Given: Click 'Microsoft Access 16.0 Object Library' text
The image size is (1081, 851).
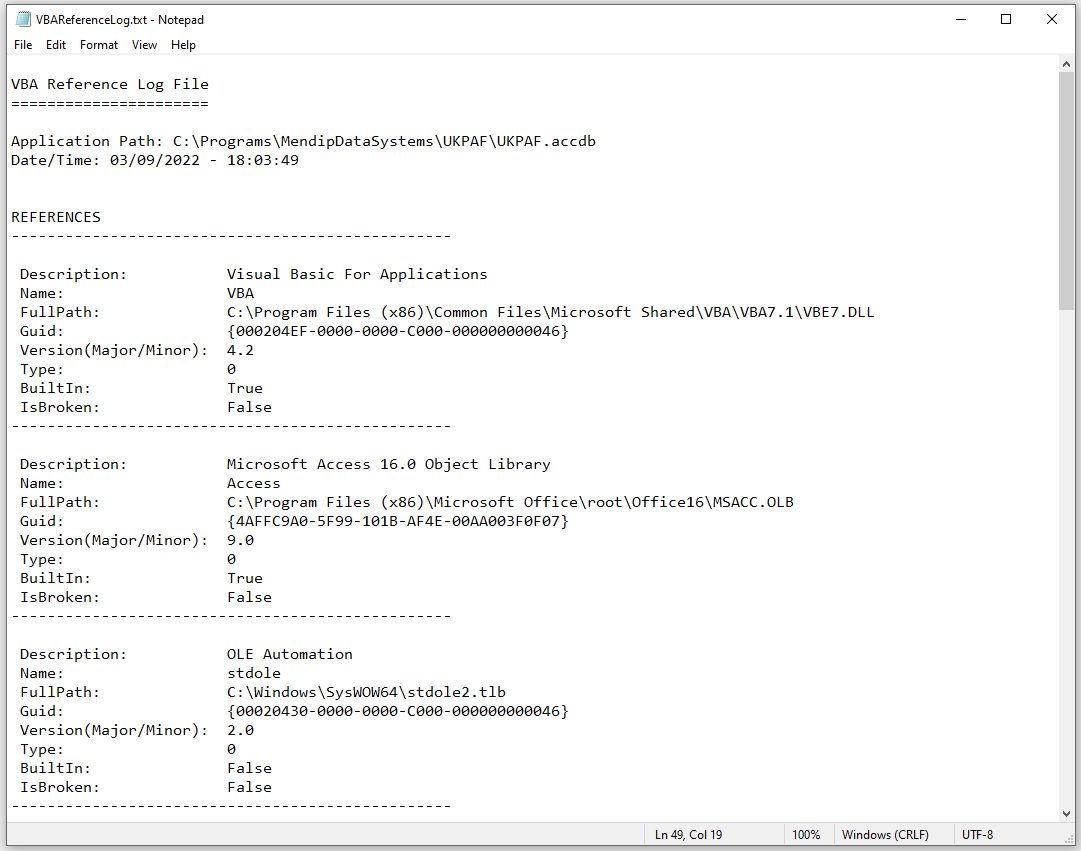Looking at the screenshot, I should click(x=389, y=464).
